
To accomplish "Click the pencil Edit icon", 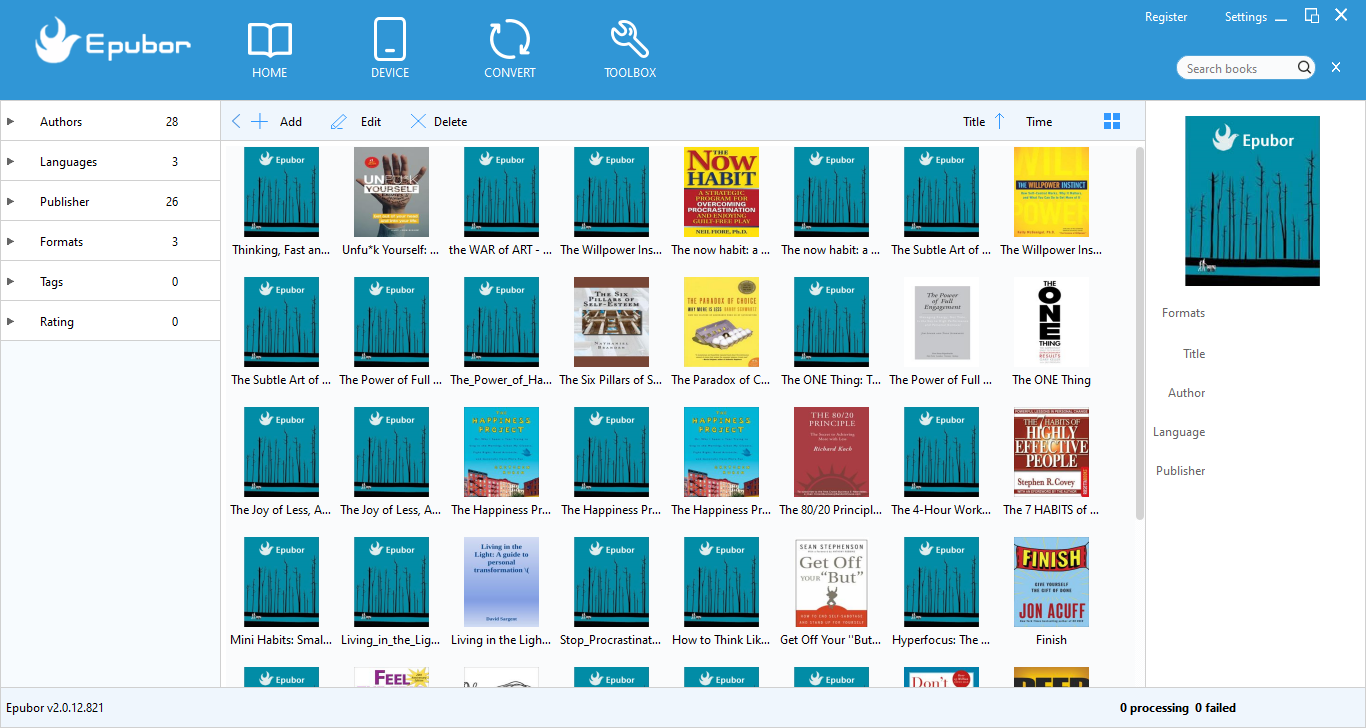I will tap(339, 122).
